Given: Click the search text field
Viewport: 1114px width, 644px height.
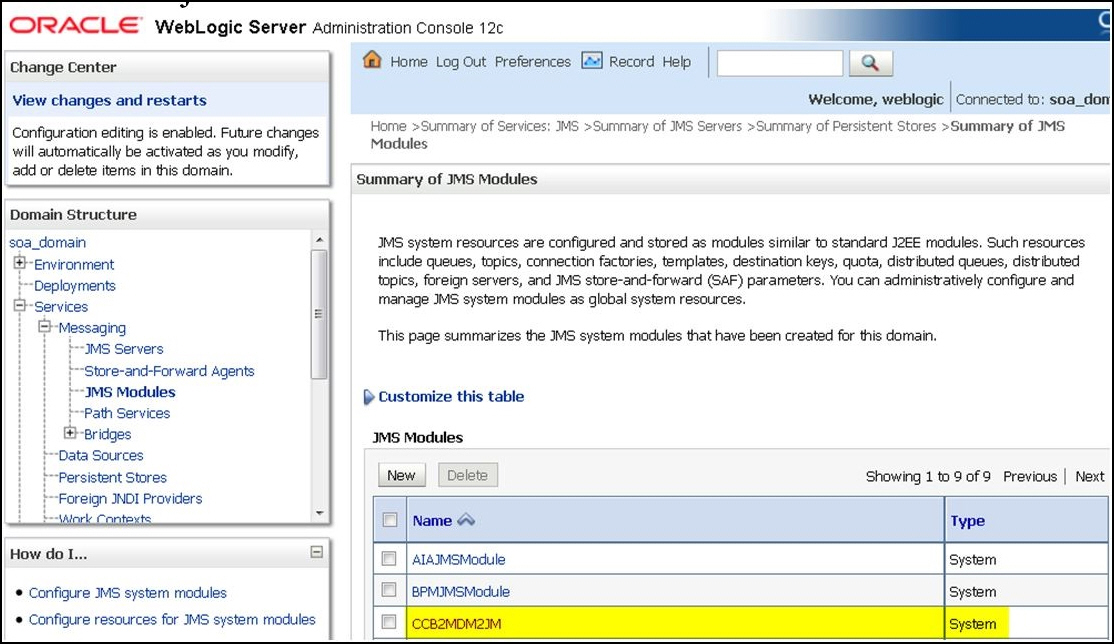Looking at the screenshot, I should coord(779,63).
